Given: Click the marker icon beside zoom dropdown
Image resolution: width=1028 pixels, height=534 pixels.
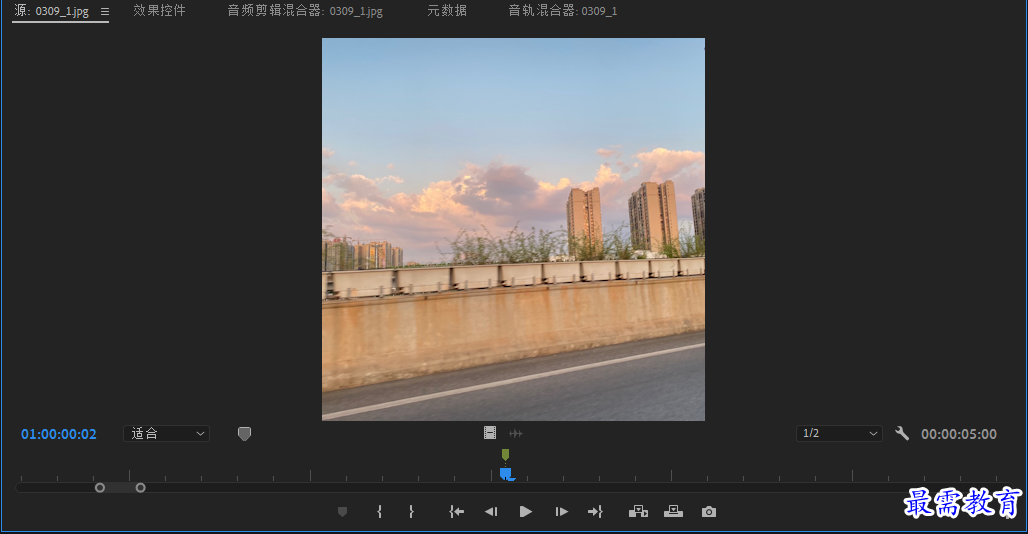Looking at the screenshot, I should click(x=245, y=434).
